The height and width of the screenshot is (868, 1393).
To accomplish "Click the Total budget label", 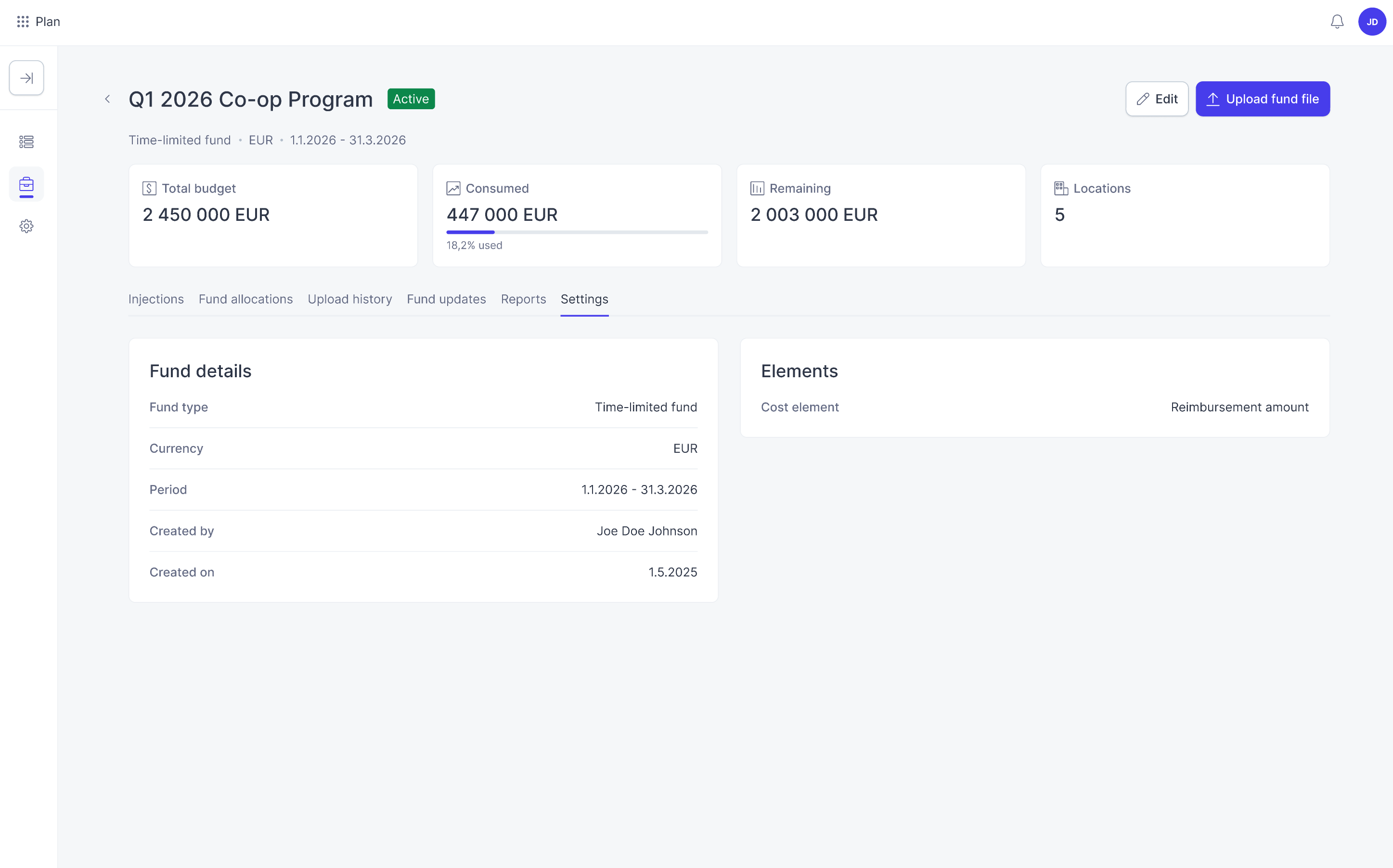I will [x=199, y=188].
